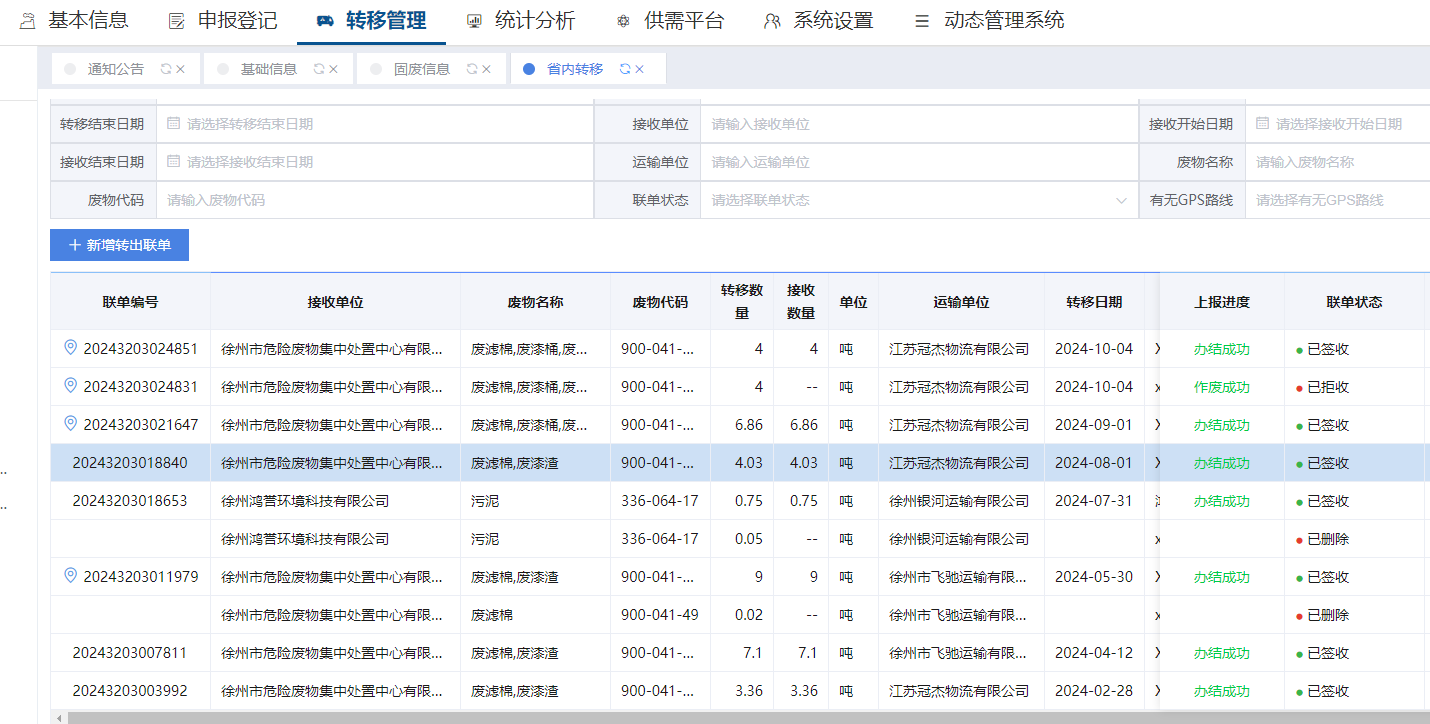Open the 统计分析 menu
This screenshot has width=1430, height=724.
coord(520,20)
